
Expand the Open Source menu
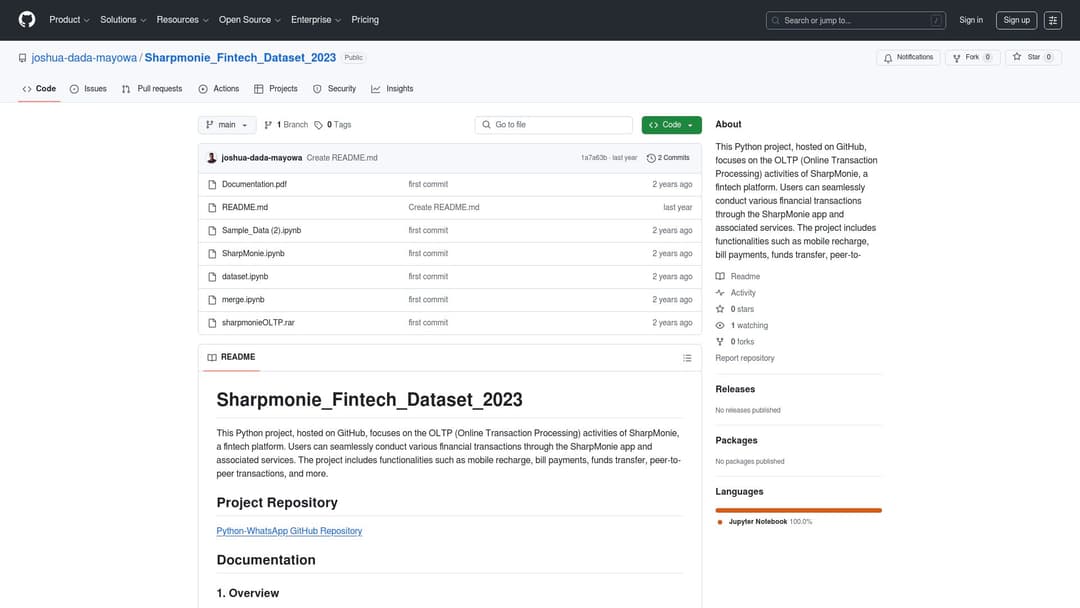[249, 20]
